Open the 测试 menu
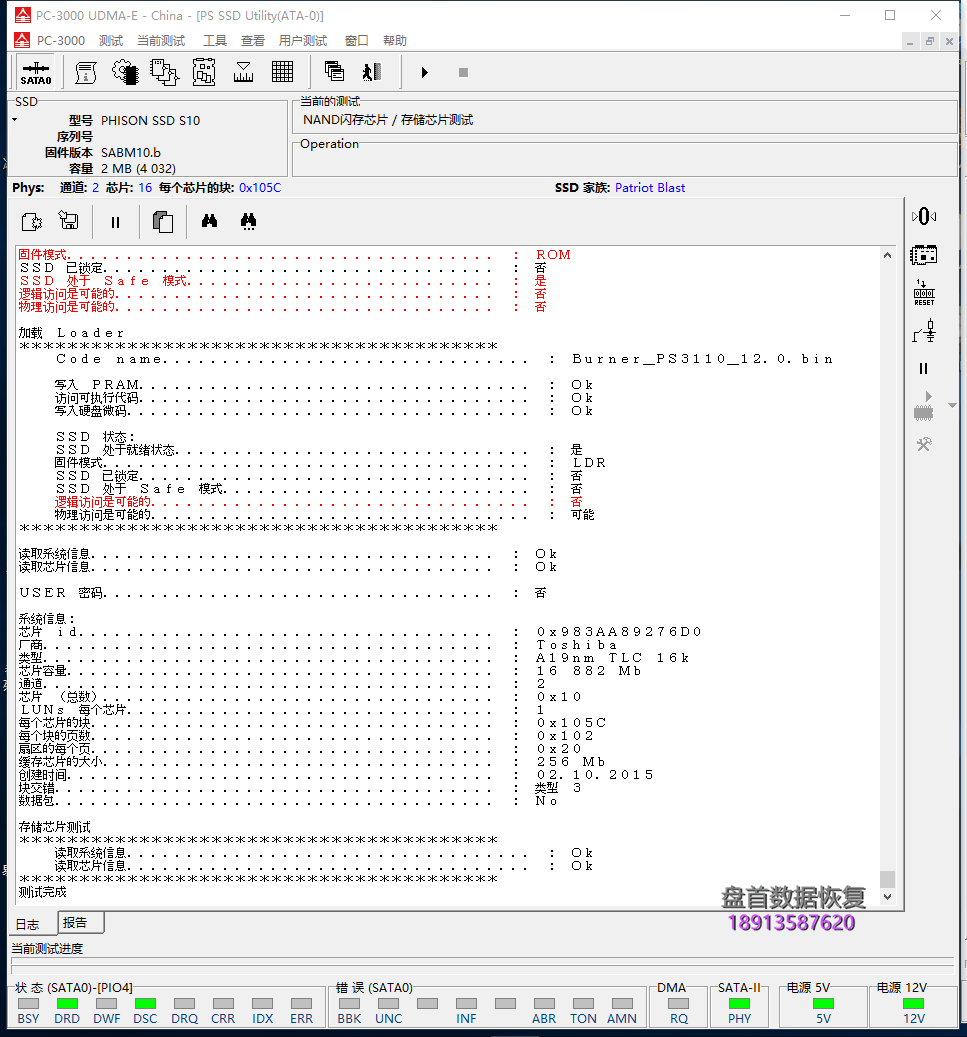 click(111, 40)
